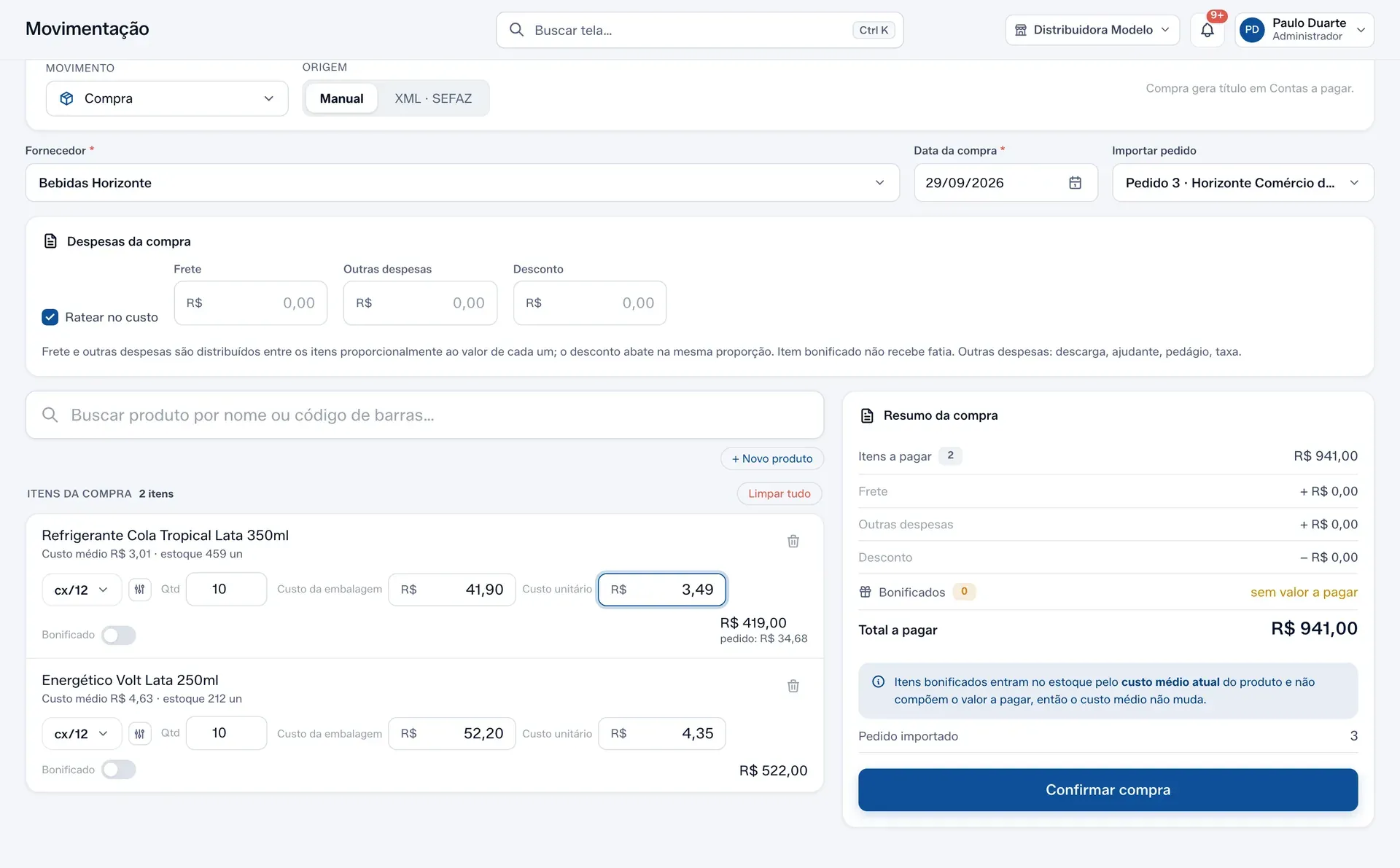Change cx/12 unit for Refrigerante Cola
The image size is (1400, 868).
pyautogui.click(x=82, y=590)
